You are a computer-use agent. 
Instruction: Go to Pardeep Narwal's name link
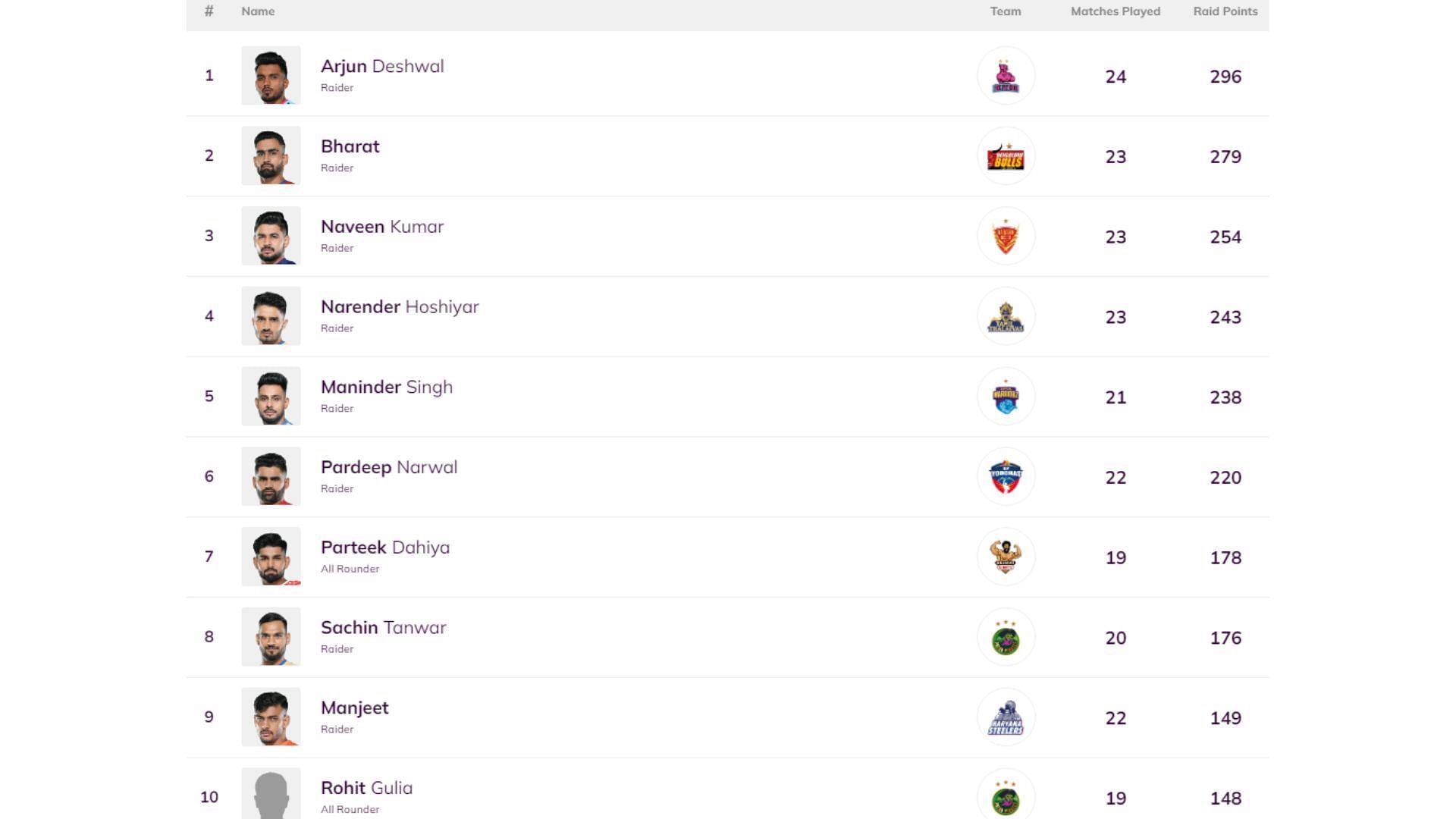[x=389, y=467]
